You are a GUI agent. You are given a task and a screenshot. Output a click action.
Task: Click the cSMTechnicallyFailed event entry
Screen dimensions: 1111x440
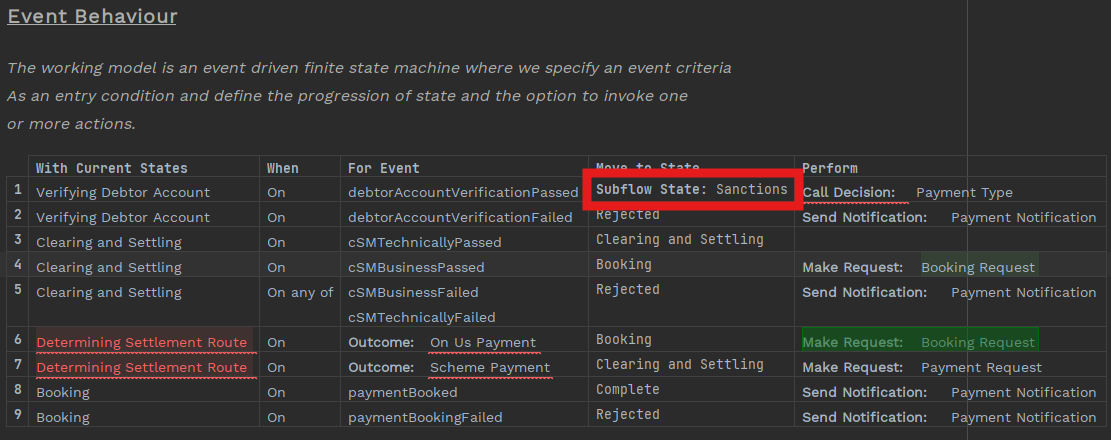point(421,317)
